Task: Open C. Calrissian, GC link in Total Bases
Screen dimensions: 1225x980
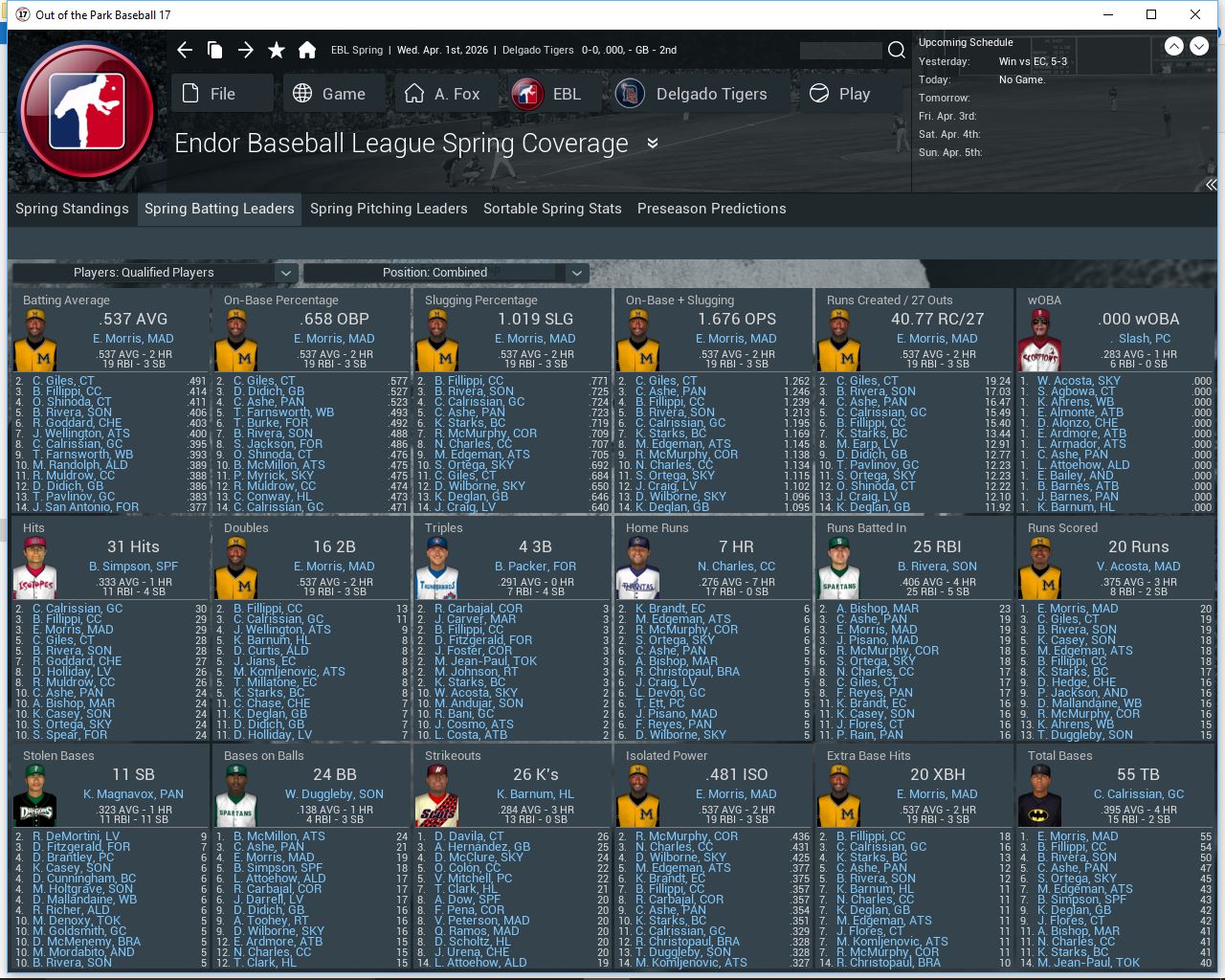Action: [1138, 794]
